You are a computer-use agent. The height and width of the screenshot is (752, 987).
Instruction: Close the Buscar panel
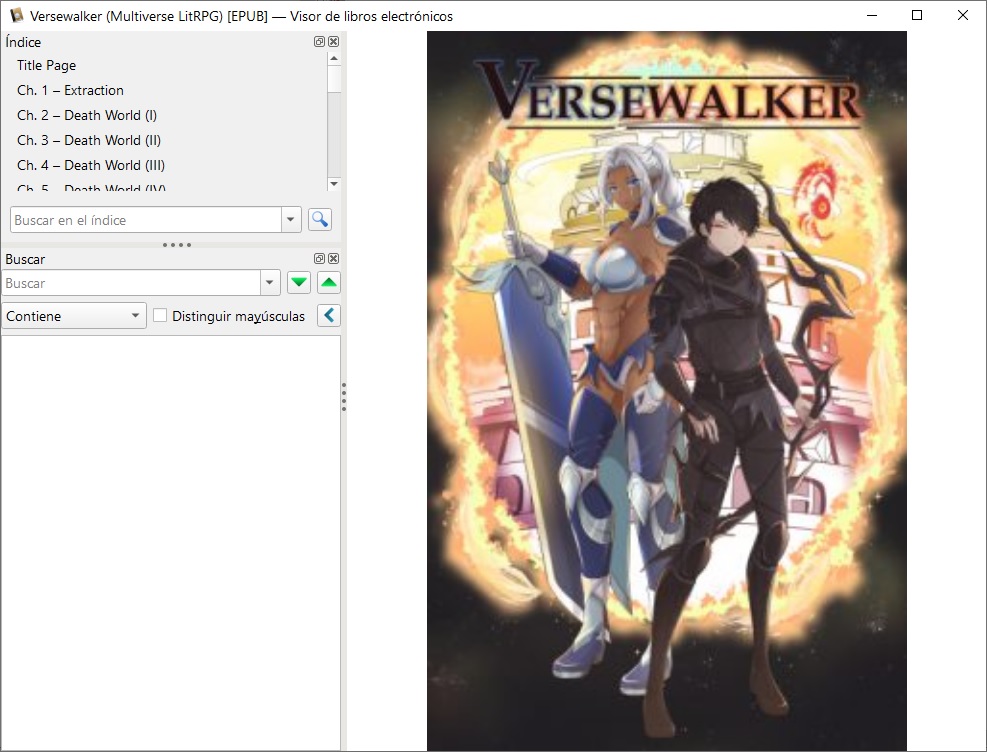pyautogui.click(x=334, y=259)
